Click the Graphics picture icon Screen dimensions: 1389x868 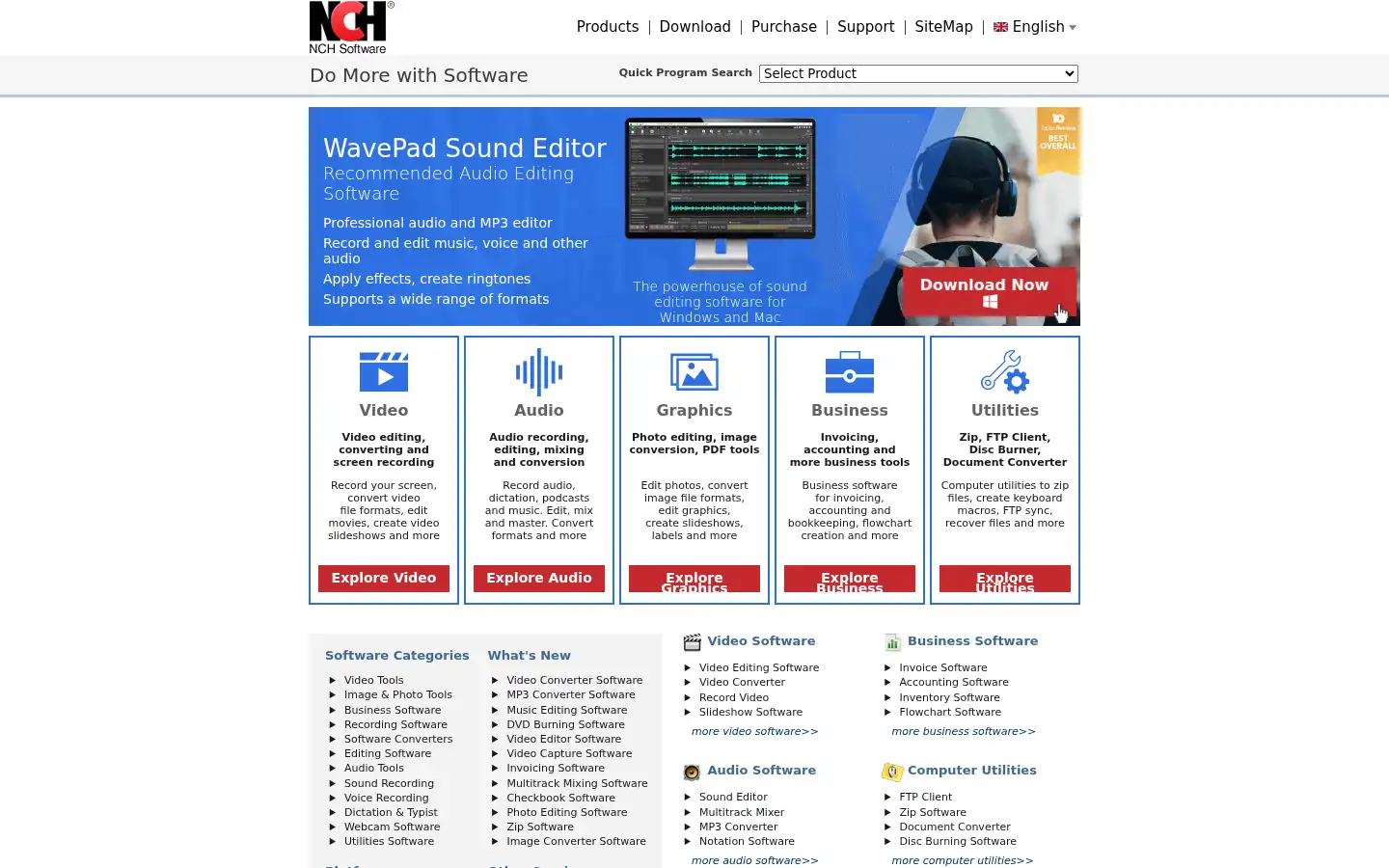(x=694, y=372)
